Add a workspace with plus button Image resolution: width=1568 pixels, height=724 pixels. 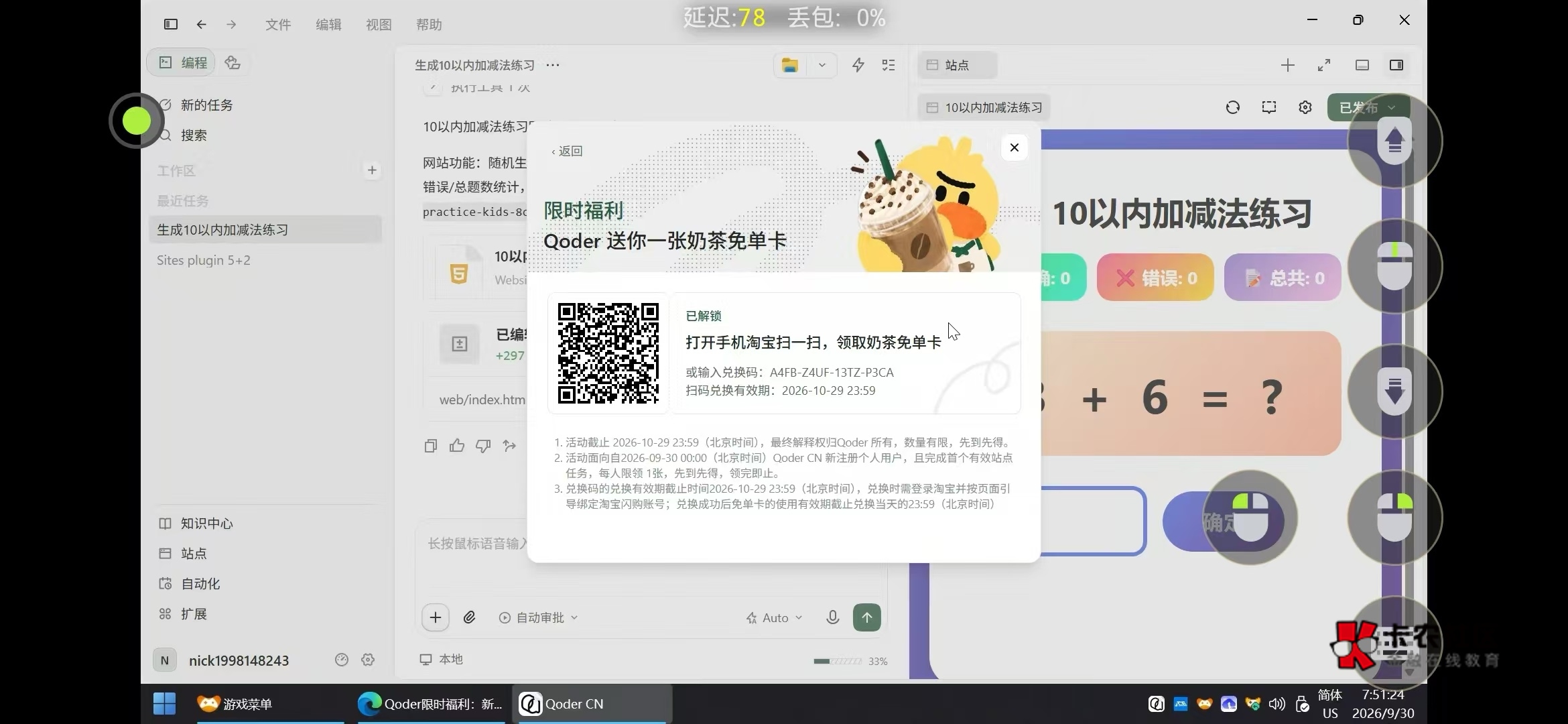click(372, 170)
